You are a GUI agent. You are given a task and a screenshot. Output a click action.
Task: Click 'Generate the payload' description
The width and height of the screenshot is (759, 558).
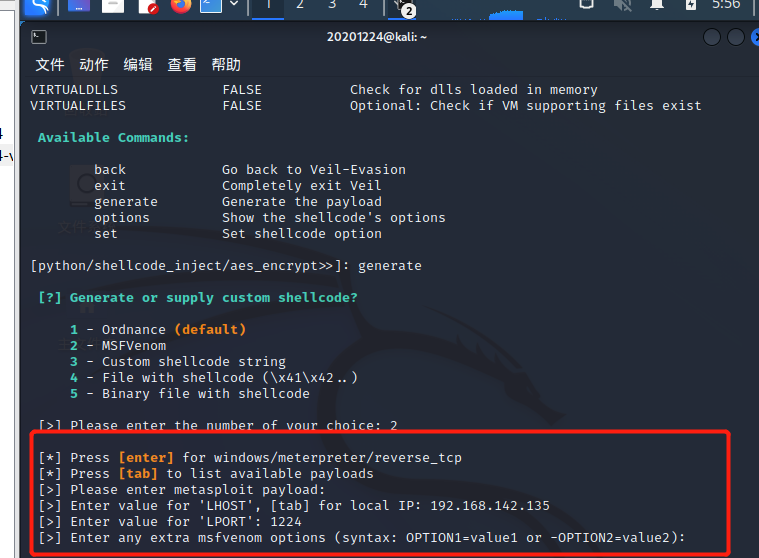302,202
